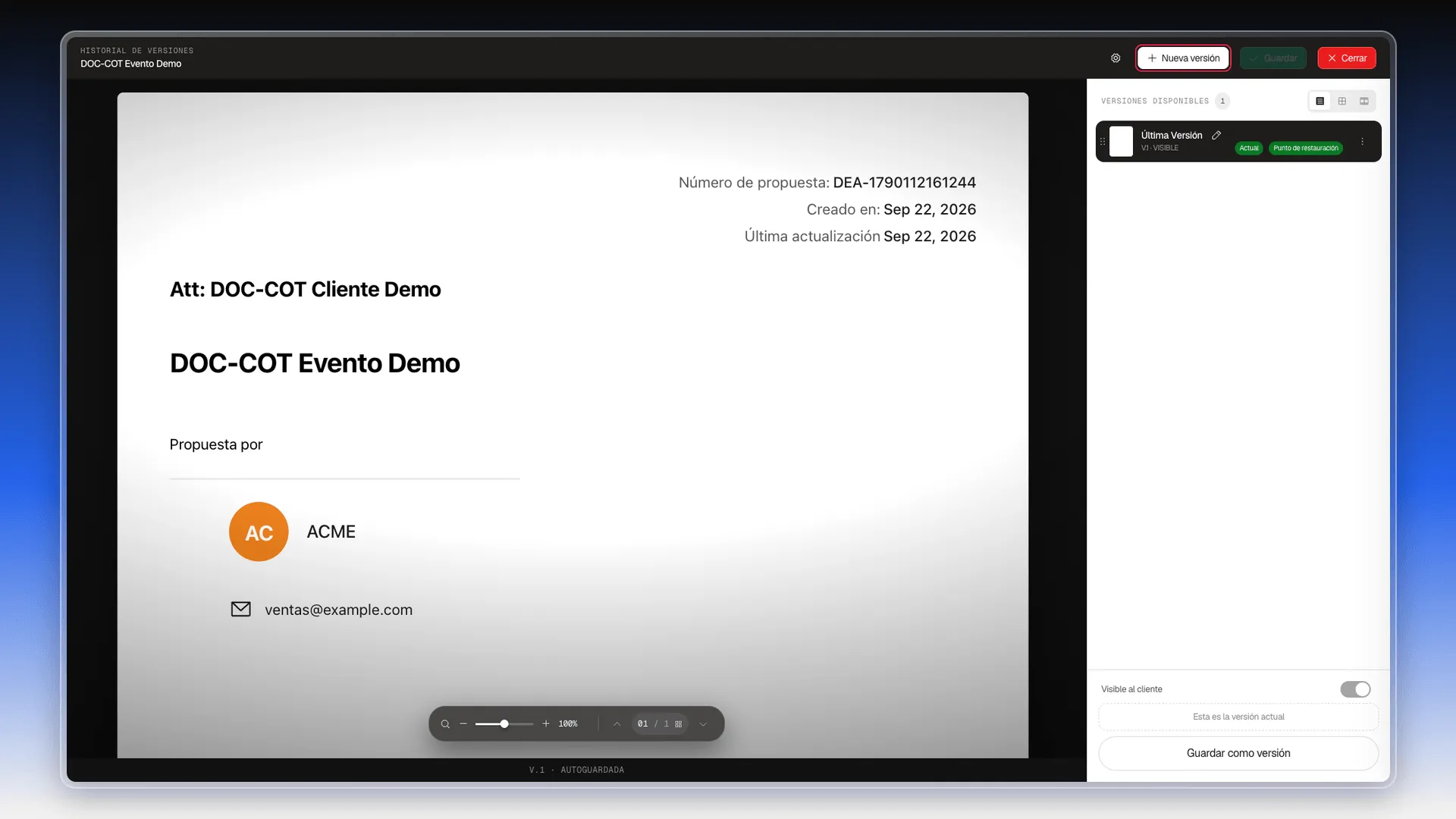Screen dimensions: 1456x819
Task: Switch versions panel to grid view
Action: tap(1342, 101)
